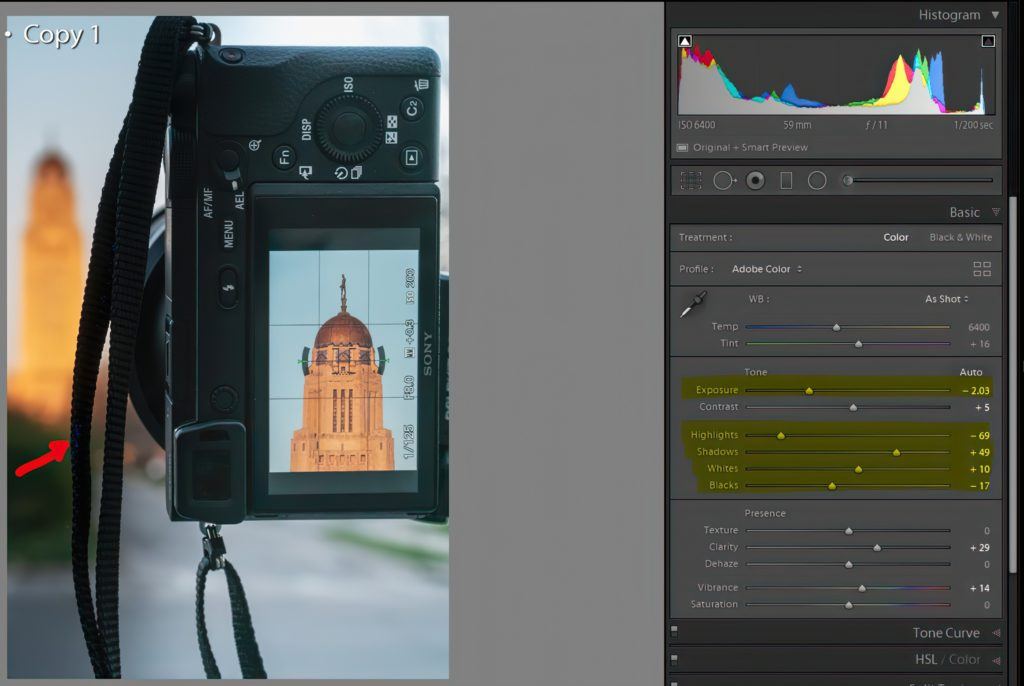Viewport: 1024px width, 686px height.
Task: Toggle the Tone Curve panel switch
Action: point(675,633)
